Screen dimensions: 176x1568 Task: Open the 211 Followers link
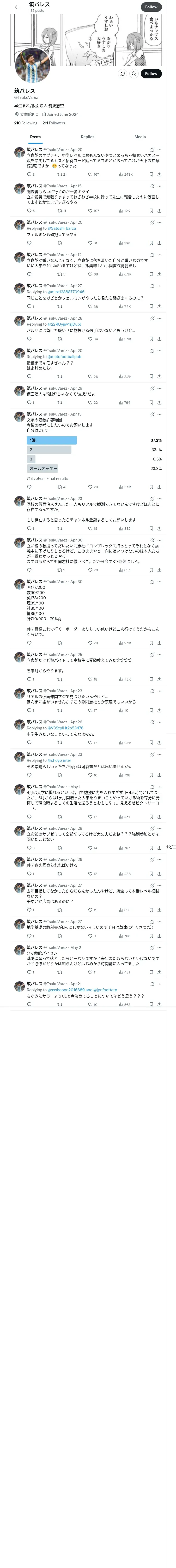pyautogui.click(x=53, y=123)
